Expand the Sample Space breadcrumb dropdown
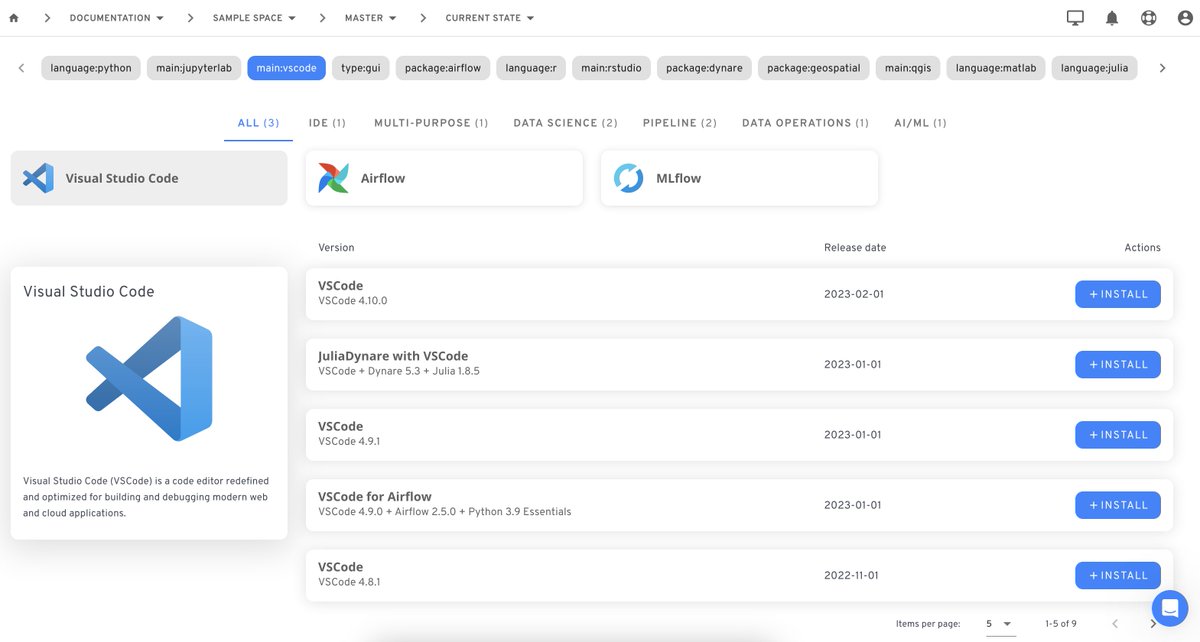This screenshot has width=1200, height=642. [254, 18]
